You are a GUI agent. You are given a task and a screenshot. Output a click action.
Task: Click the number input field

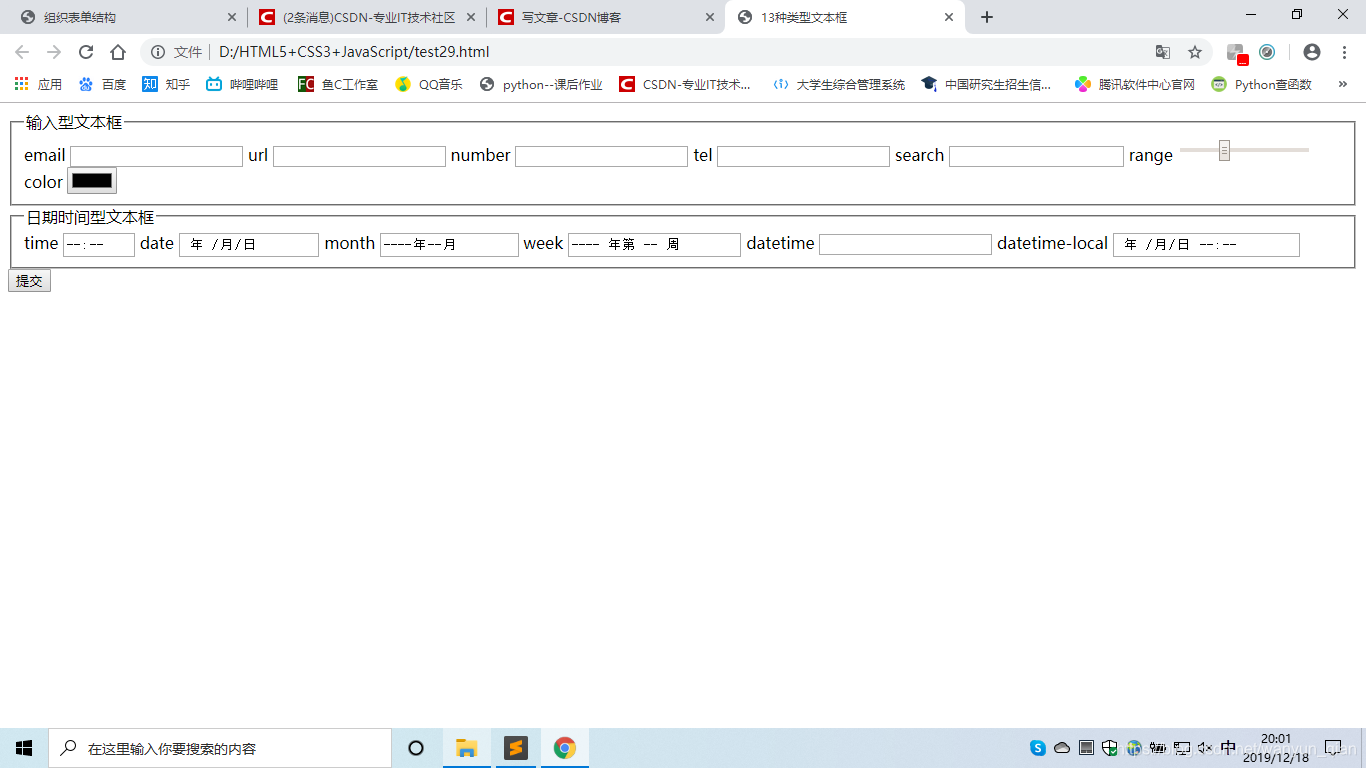[601, 156]
